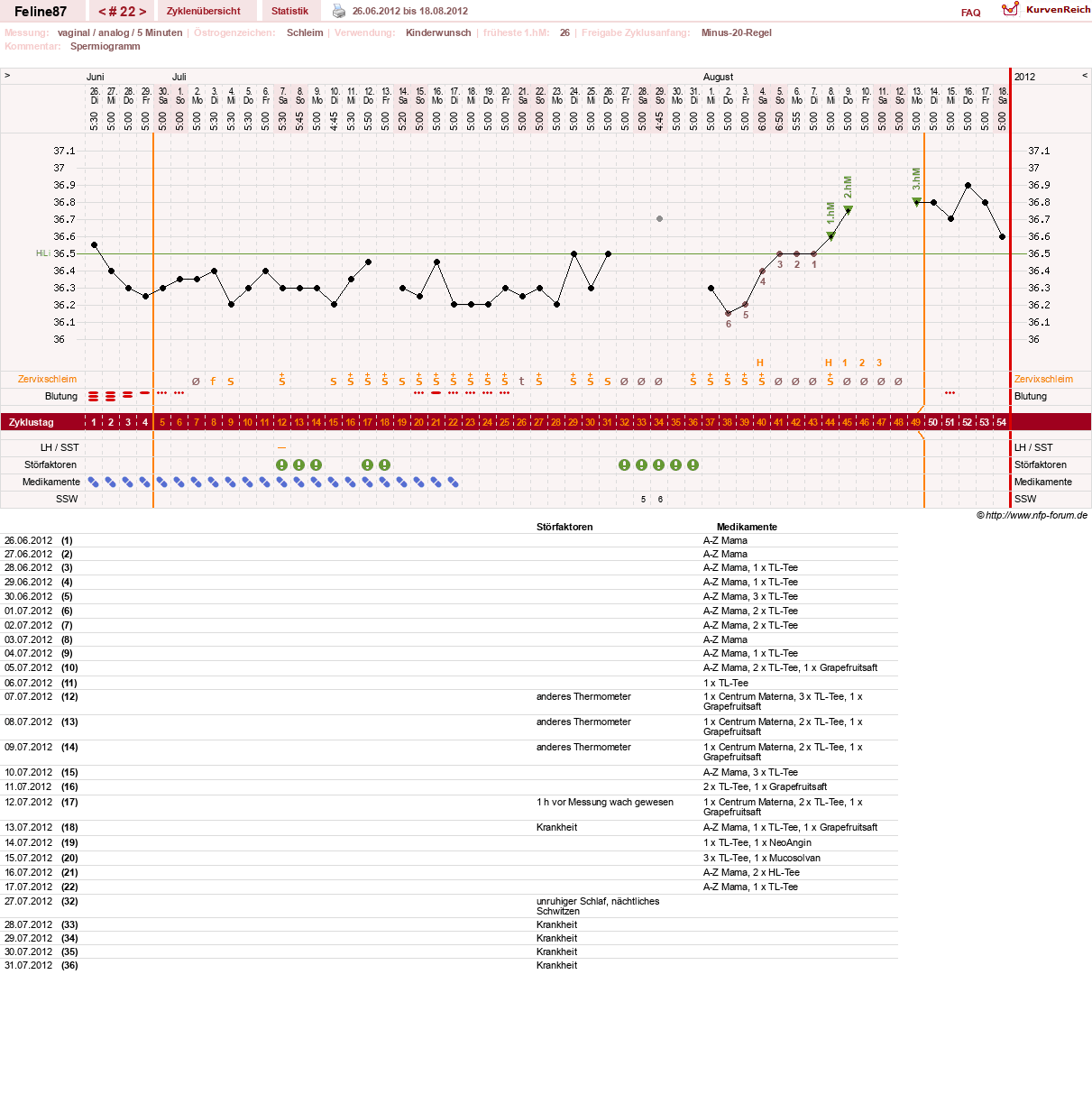Select the Feline87 user tab

[41, 12]
